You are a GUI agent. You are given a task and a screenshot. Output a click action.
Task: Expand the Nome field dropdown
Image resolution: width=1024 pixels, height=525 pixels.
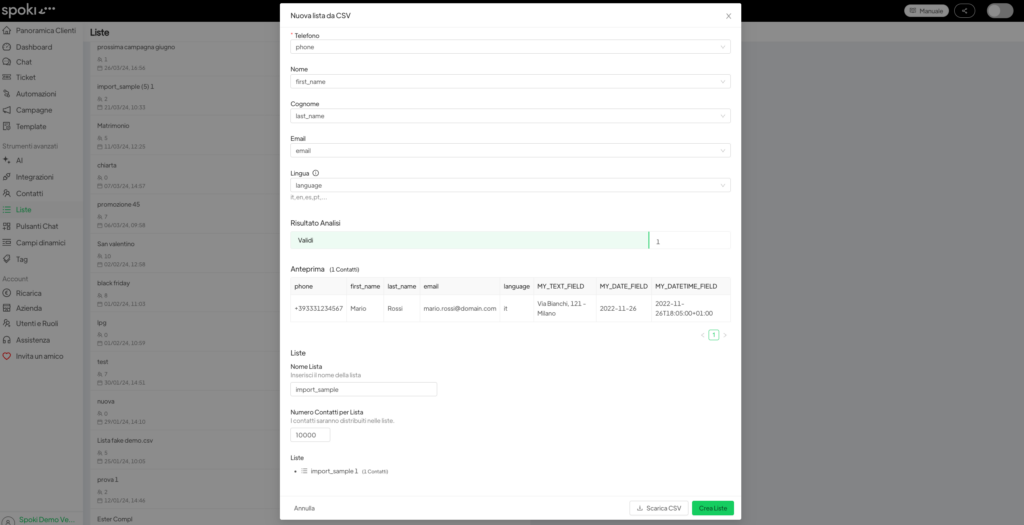pyautogui.click(x=510, y=82)
